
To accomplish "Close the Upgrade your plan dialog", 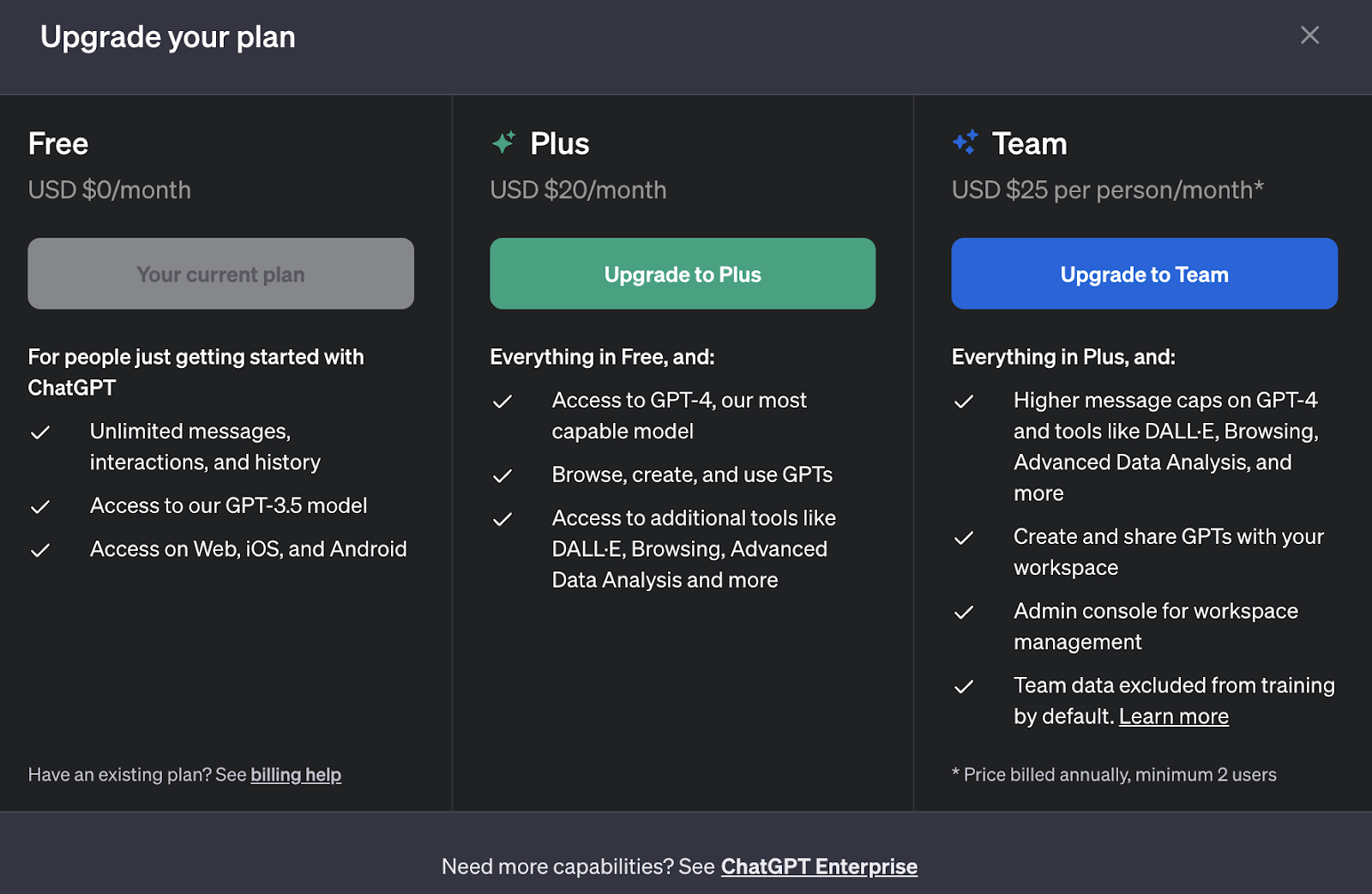I will click(x=1309, y=35).
